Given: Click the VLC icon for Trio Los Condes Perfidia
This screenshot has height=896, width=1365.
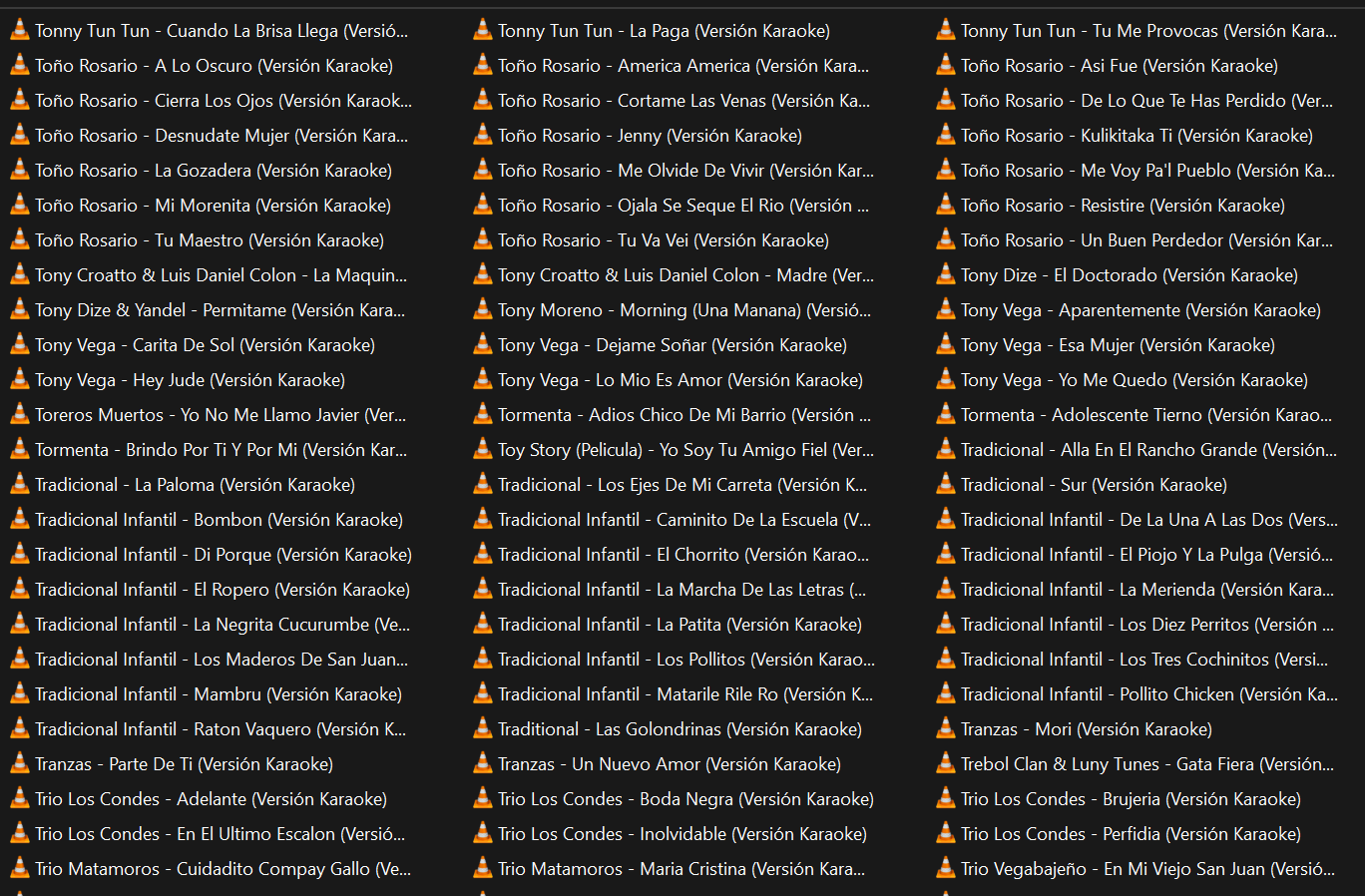Looking at the screenshot, I should coord(946,834).
